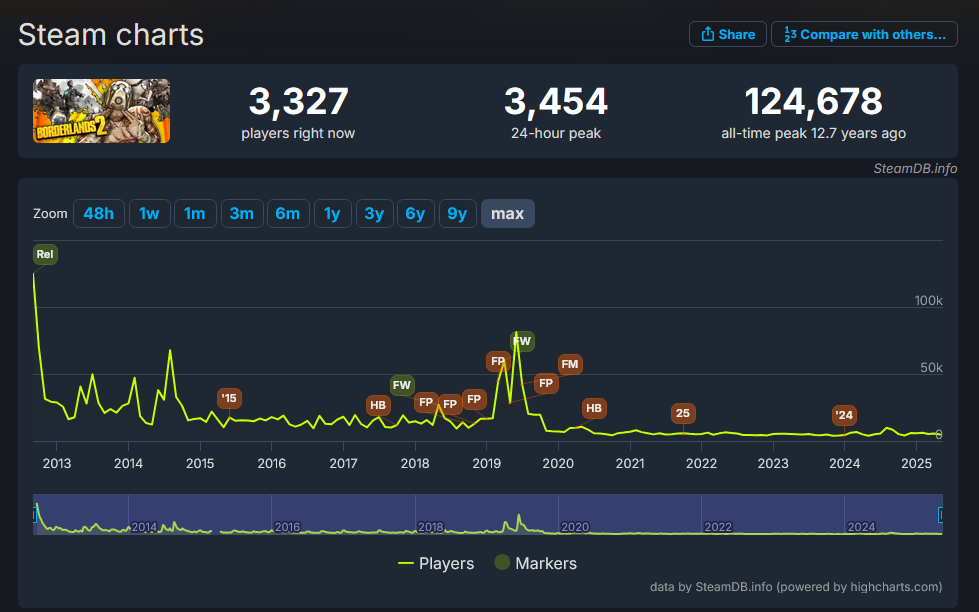979x612 pixels.
Task: Click the 2013 x-axis label
Action: coord(57,463)
